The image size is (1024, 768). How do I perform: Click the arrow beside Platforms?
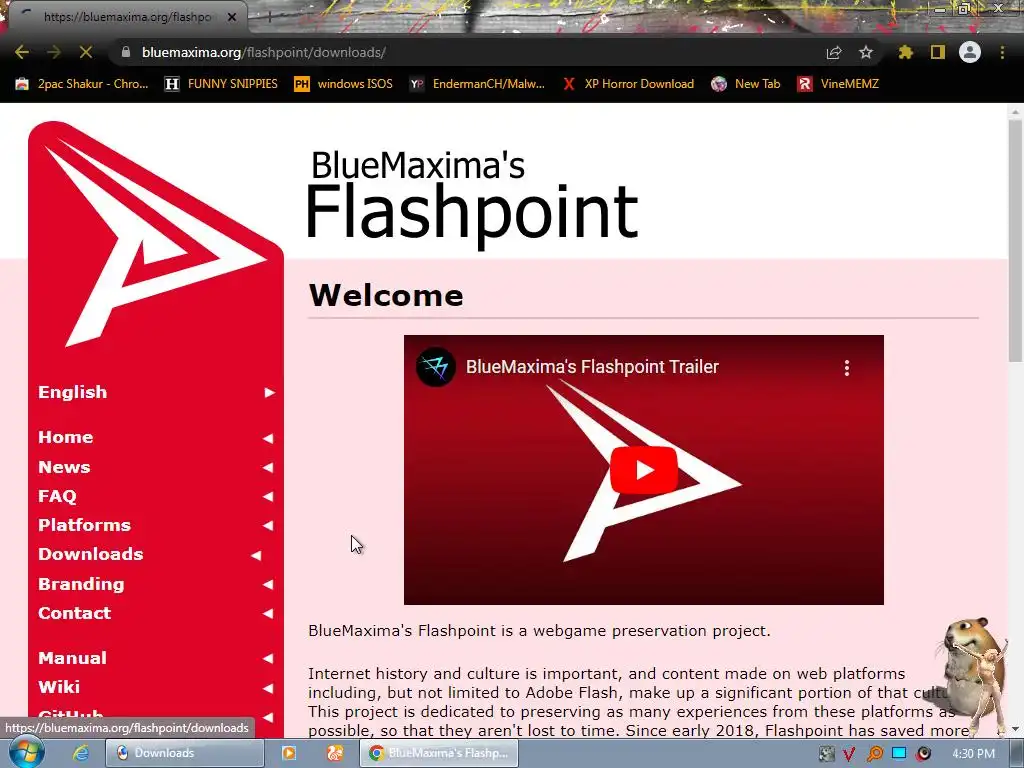pyautogui.click(x=268, y=526)
